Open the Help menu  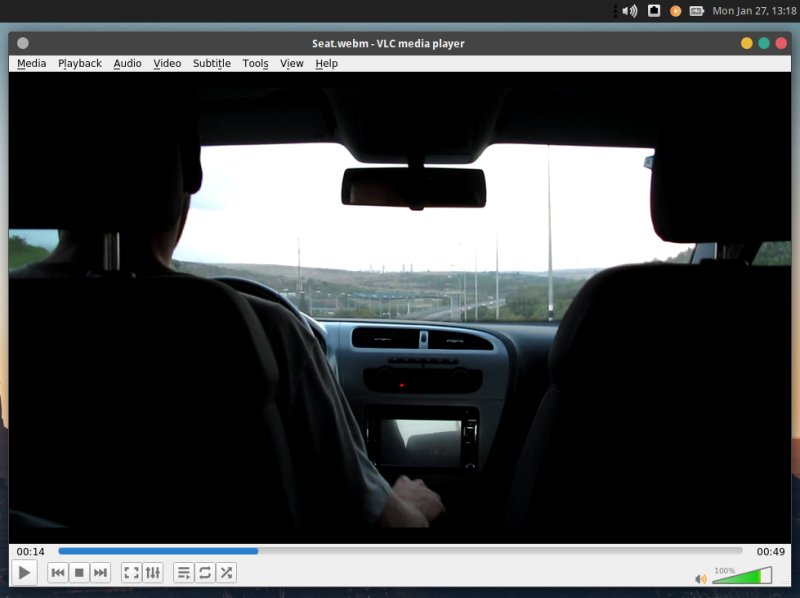coord(326,63)
